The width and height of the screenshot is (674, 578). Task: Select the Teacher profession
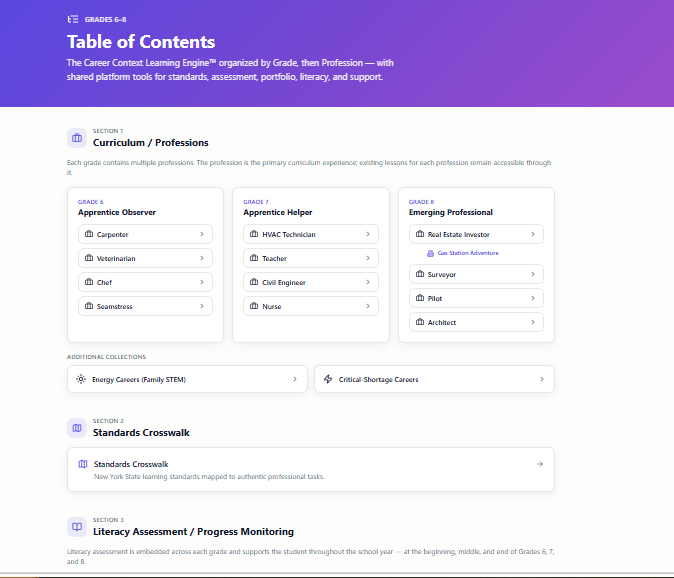coord(311,258)
